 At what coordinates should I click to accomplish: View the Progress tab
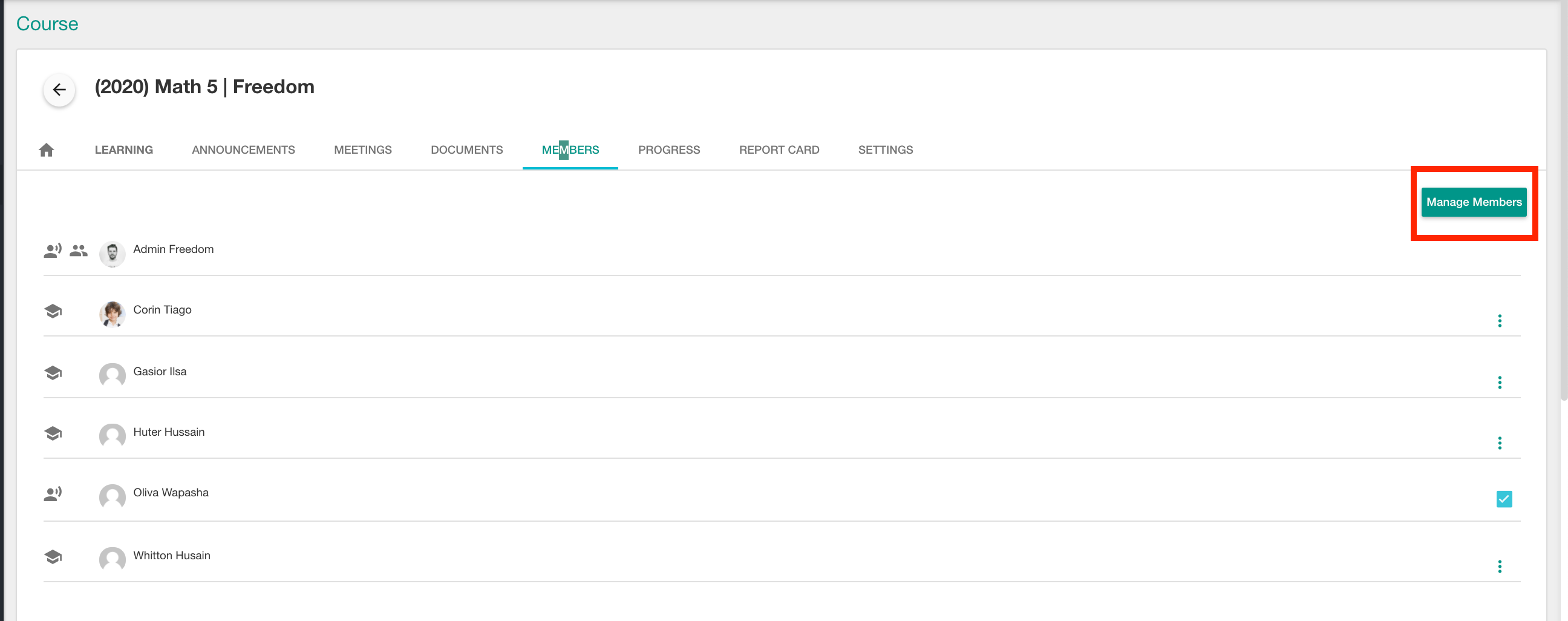[669, 149]
